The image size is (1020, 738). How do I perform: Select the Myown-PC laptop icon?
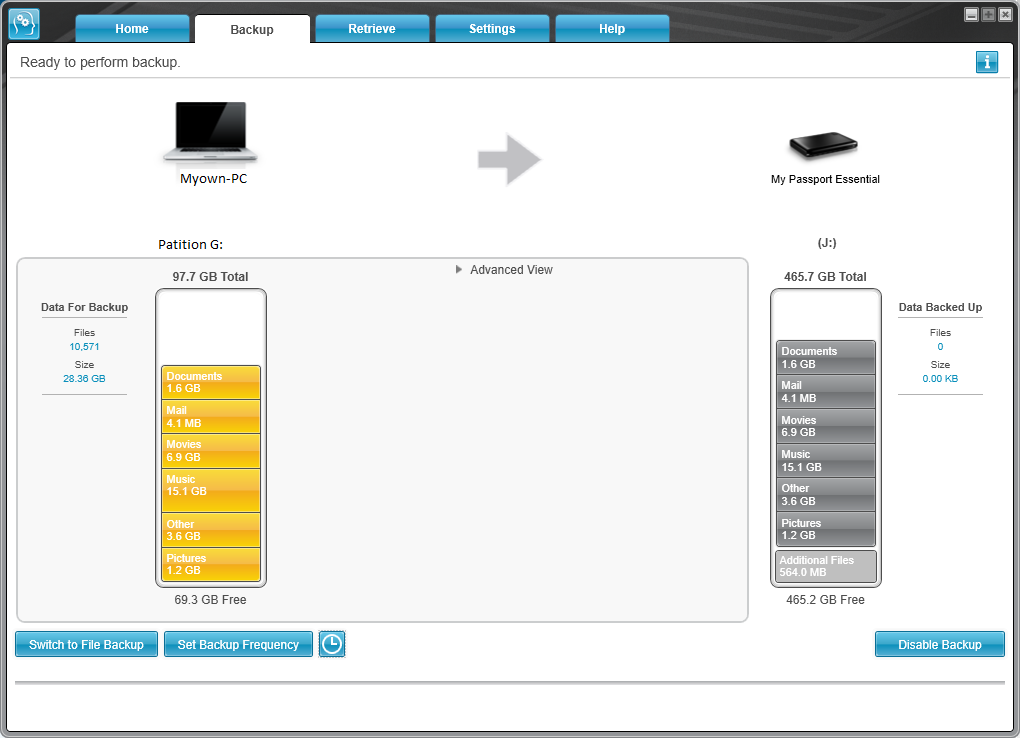tap(210, 131)
